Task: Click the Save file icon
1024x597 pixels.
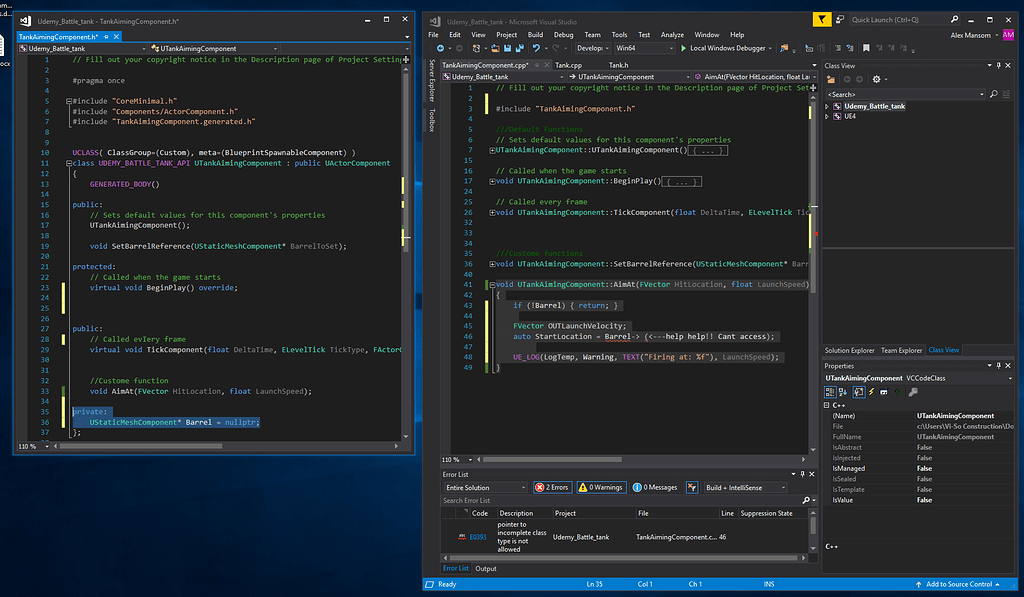Action: tap(506, 48)
